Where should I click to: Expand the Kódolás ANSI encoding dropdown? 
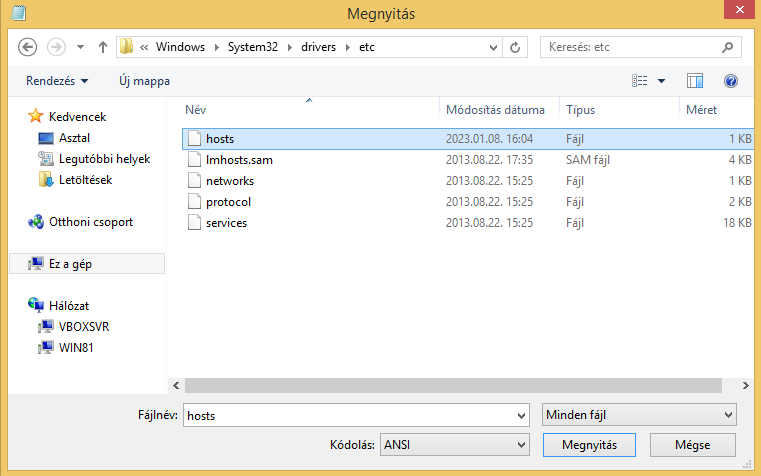pyautogui.click(x=520, y=444)
